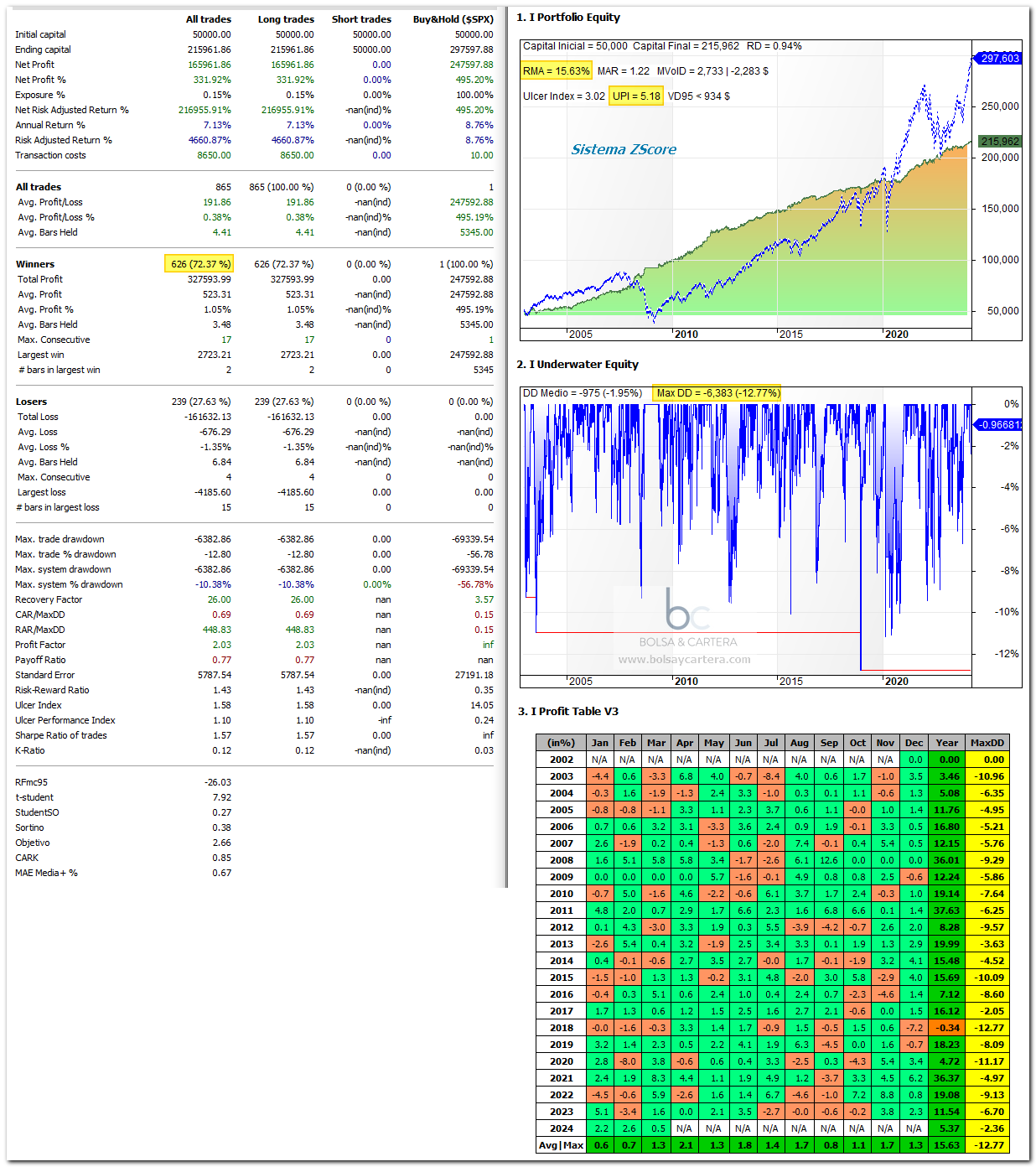This screenshot has width=1036, height=1167.
Task: Click the "Payoff Ratio" row label
Action: coord(40,660)
